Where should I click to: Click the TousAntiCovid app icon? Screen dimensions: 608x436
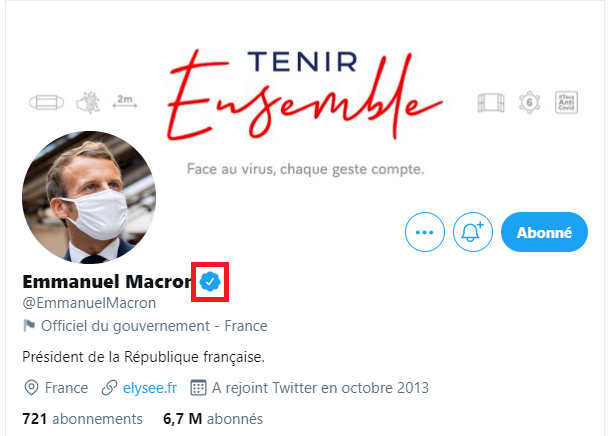coord(567,103)
